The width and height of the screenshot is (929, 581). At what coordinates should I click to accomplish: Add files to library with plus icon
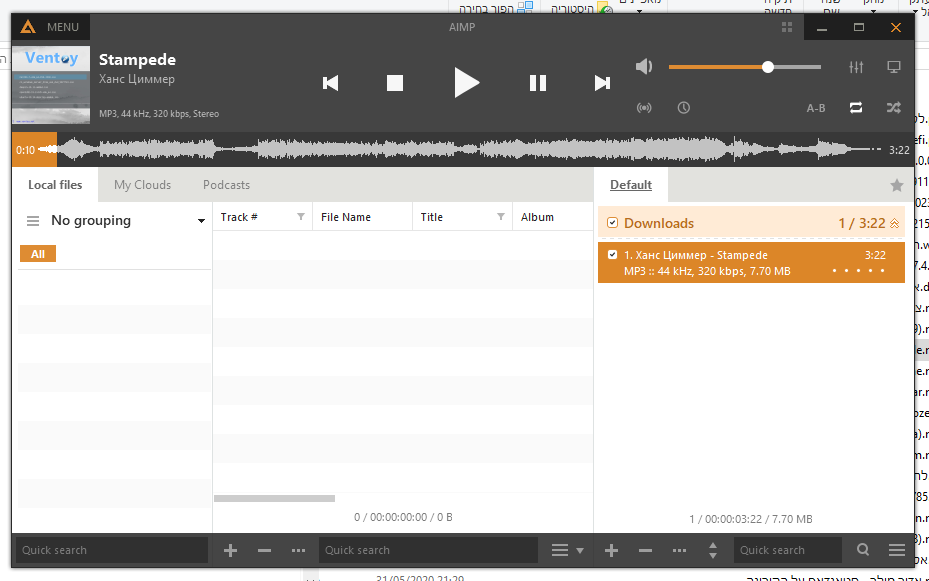tap(230, 551)
